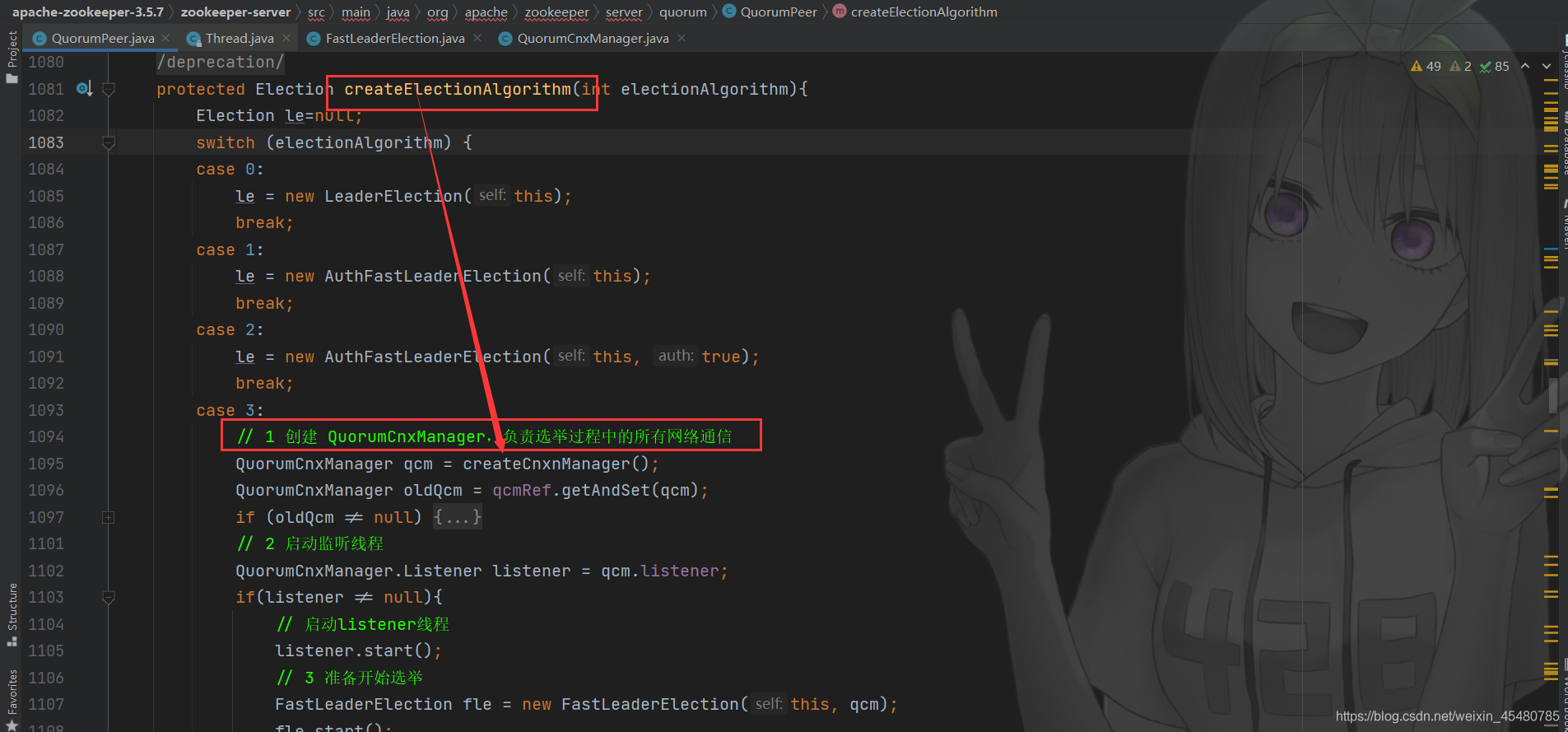Click the org breadcrumb item
The height and width of the screenshot is (732, 1568).
tap(438, 12)
